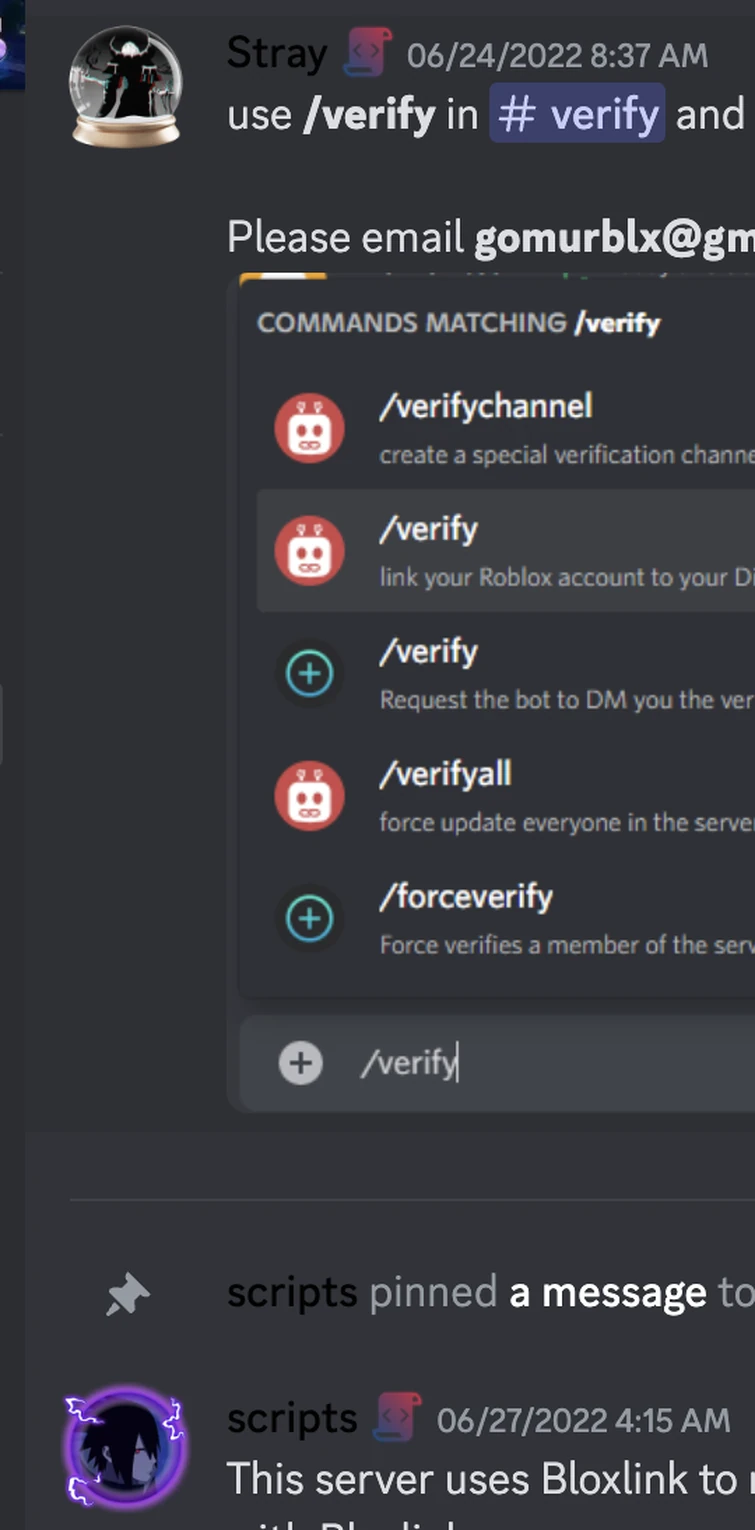This screenshot has width=755, height=1530.
Task: Open the #verify channel mention
Action: point(577,114)
